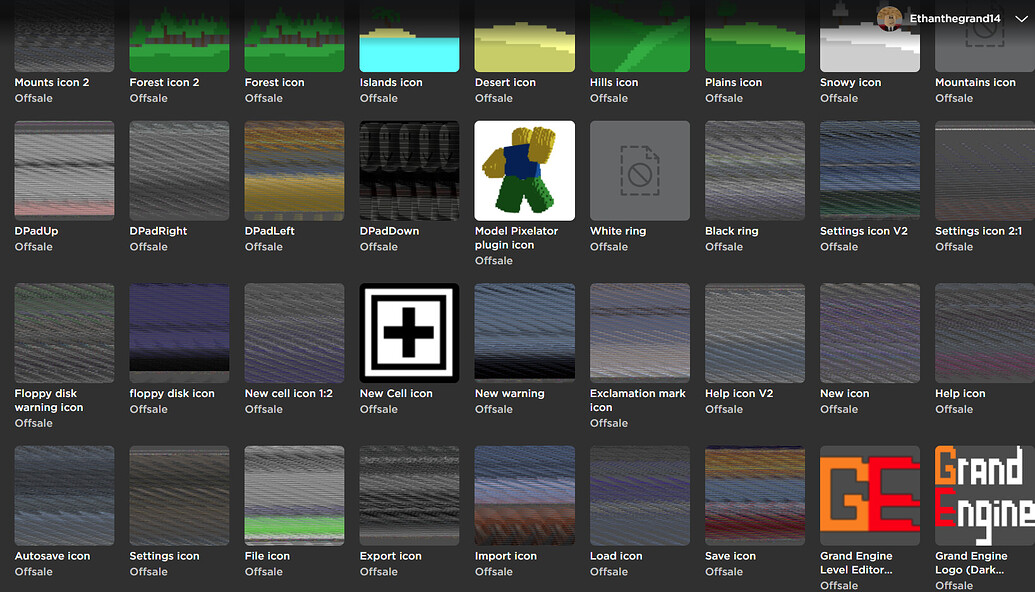Screen dimensions: 1035x592
Task: Open the Islands icon thumbnail
Action: [409, 35]
